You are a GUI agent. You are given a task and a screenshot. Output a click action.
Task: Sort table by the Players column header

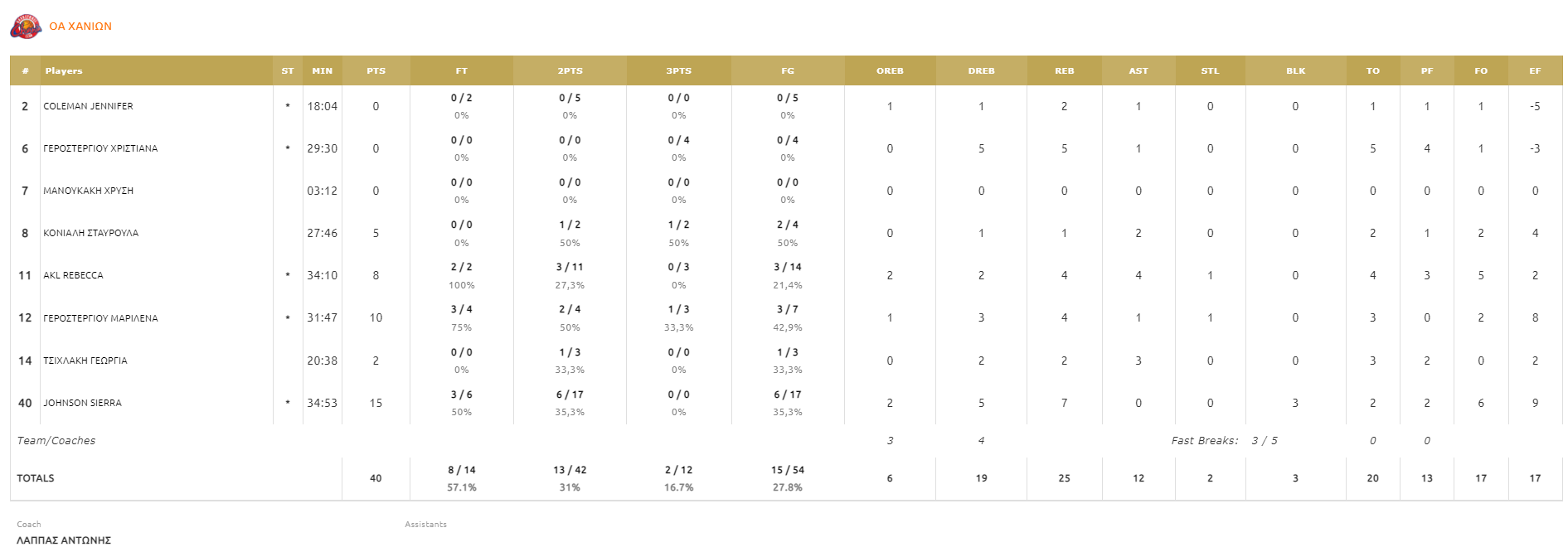point(64,71)
